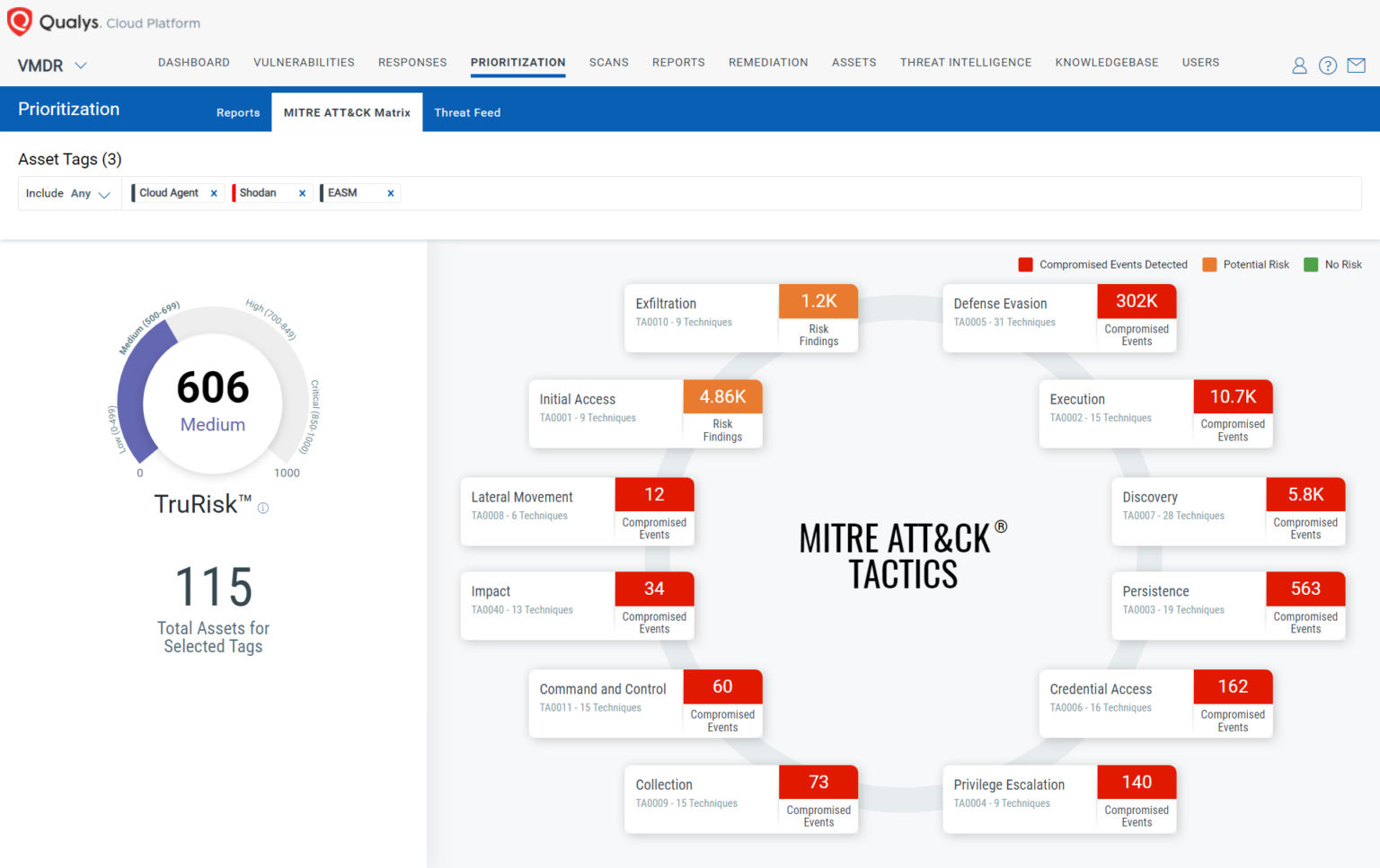1380x868 pixels.
Task: View Defense Evasion compromised events
Action: coord(1136,301)
